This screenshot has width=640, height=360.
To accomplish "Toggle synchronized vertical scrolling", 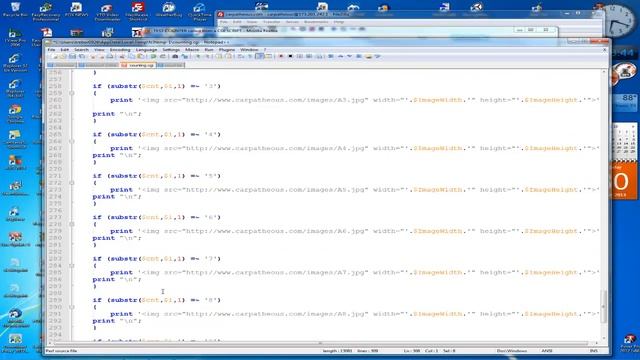I will click(218, 56).
